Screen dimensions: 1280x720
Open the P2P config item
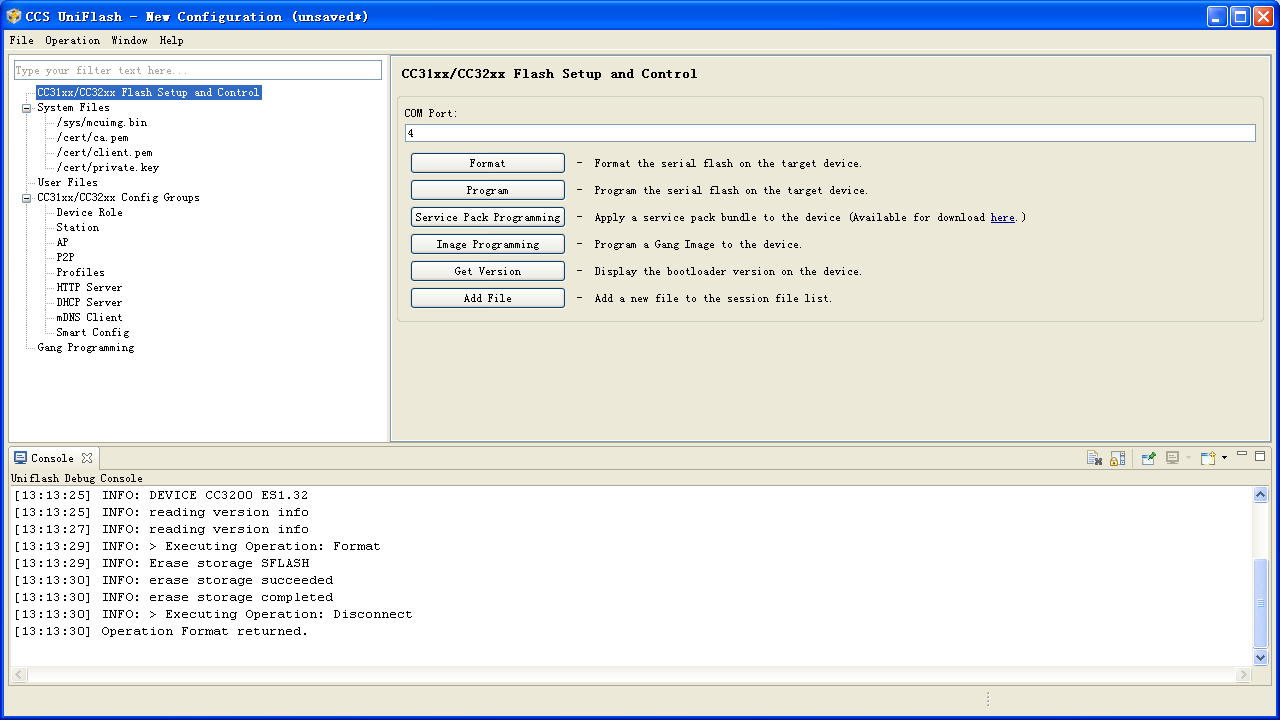click(65, 258)
